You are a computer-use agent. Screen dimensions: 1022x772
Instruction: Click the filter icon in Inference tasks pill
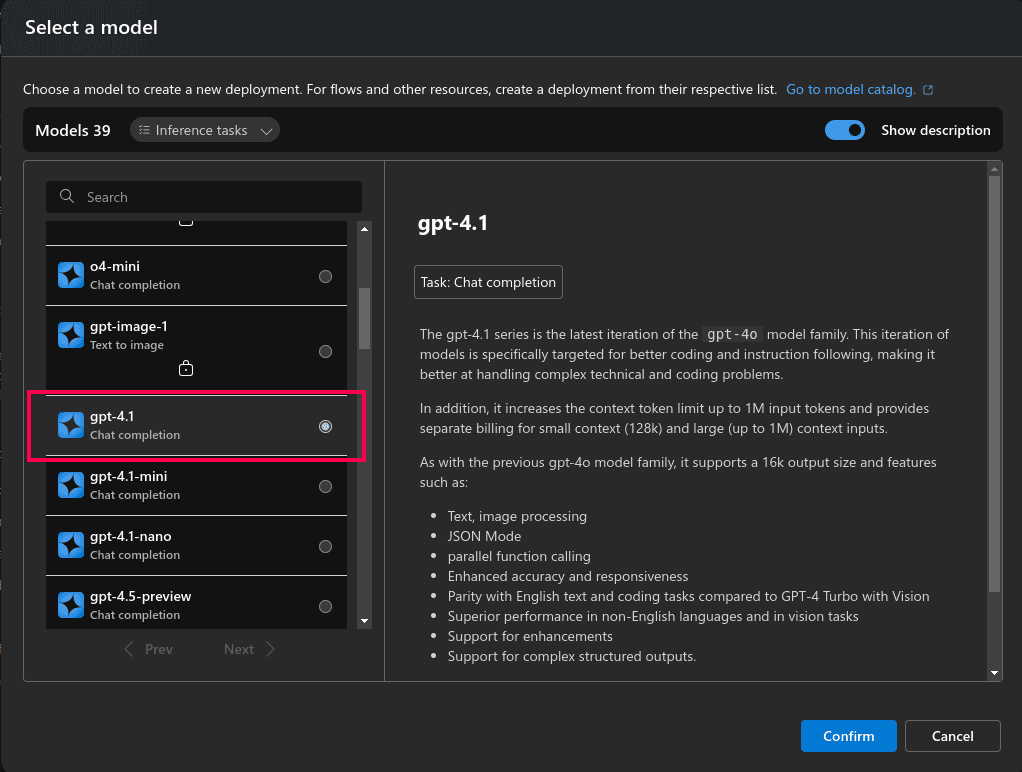143,130
